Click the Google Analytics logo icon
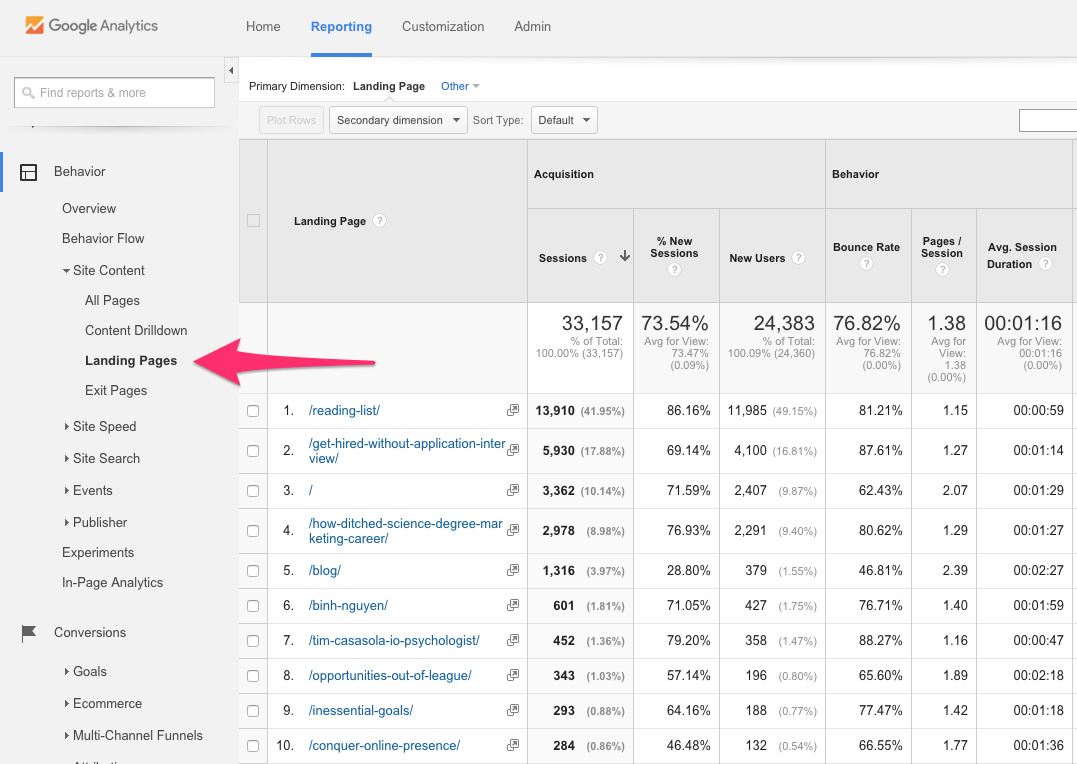1077x764 pixels. (35, 26)
